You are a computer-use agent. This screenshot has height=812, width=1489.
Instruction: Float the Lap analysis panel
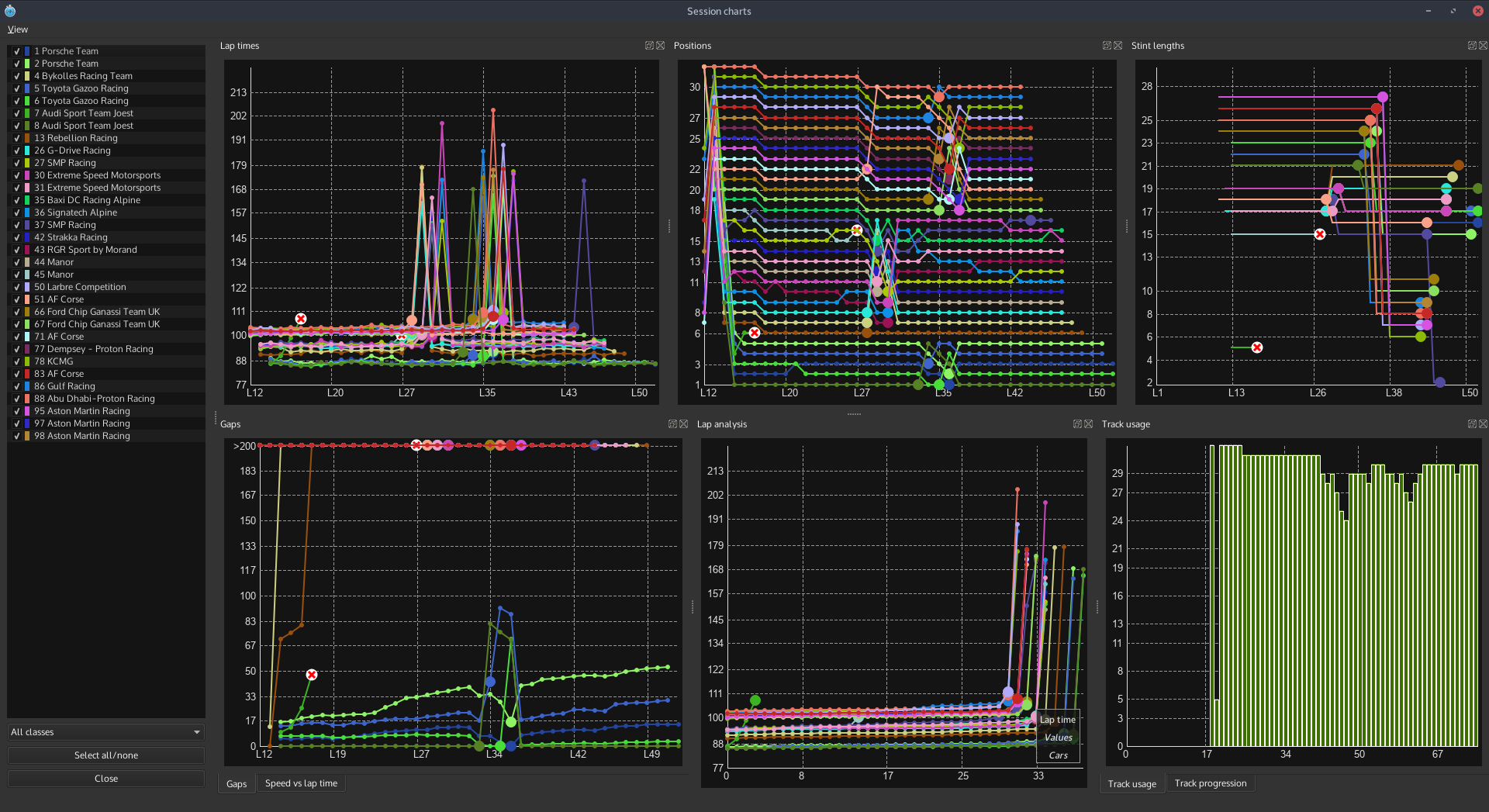click(x=1077, y=424)
